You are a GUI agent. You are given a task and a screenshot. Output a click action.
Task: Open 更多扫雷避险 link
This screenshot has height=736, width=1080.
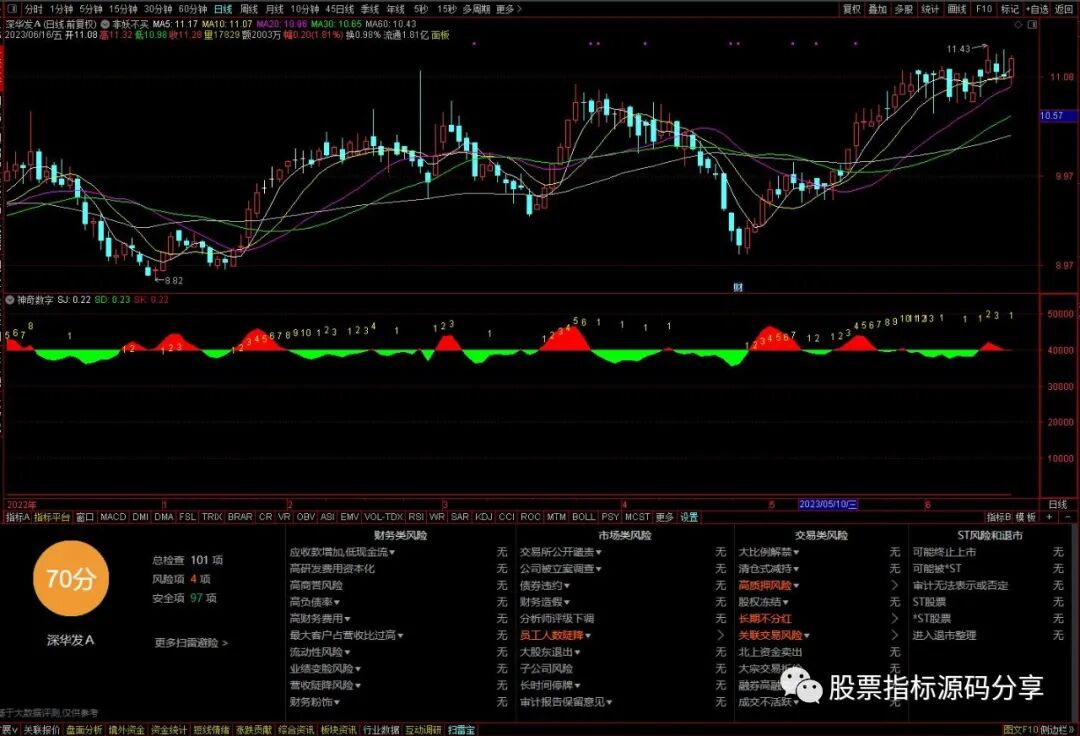pyautogui.click(x=191, y=642)
